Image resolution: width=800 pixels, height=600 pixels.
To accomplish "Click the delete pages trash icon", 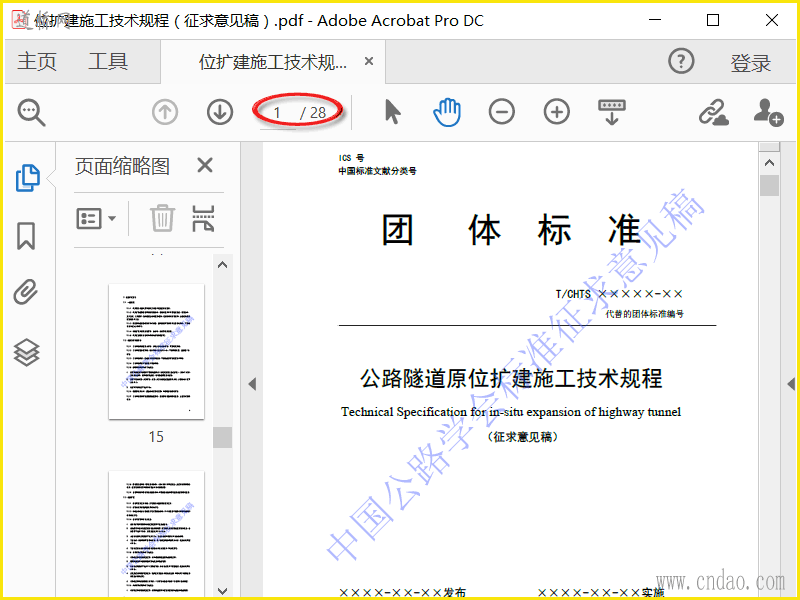I will [163, 218].
